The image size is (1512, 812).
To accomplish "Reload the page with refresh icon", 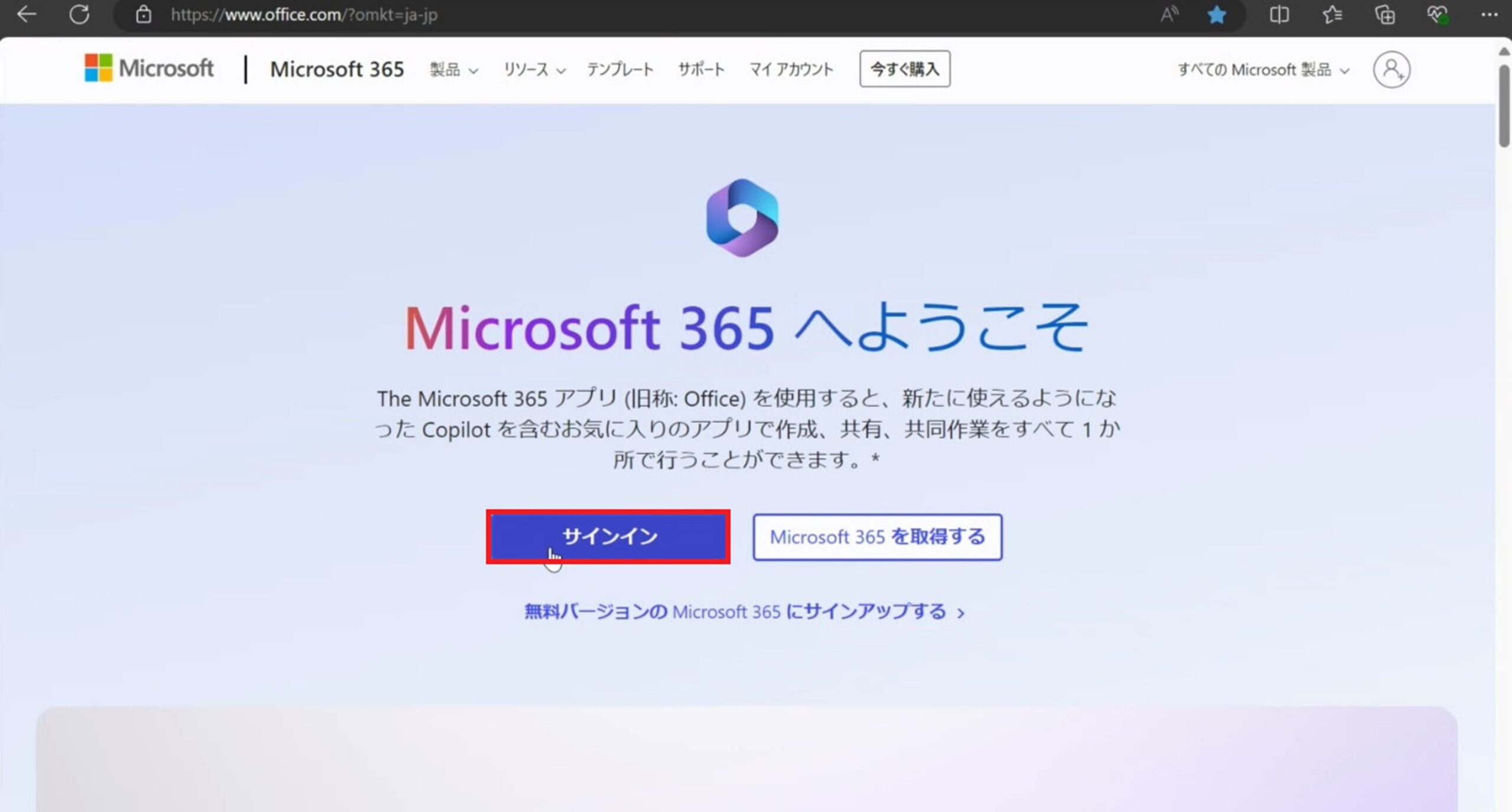I will pos(79,14).
